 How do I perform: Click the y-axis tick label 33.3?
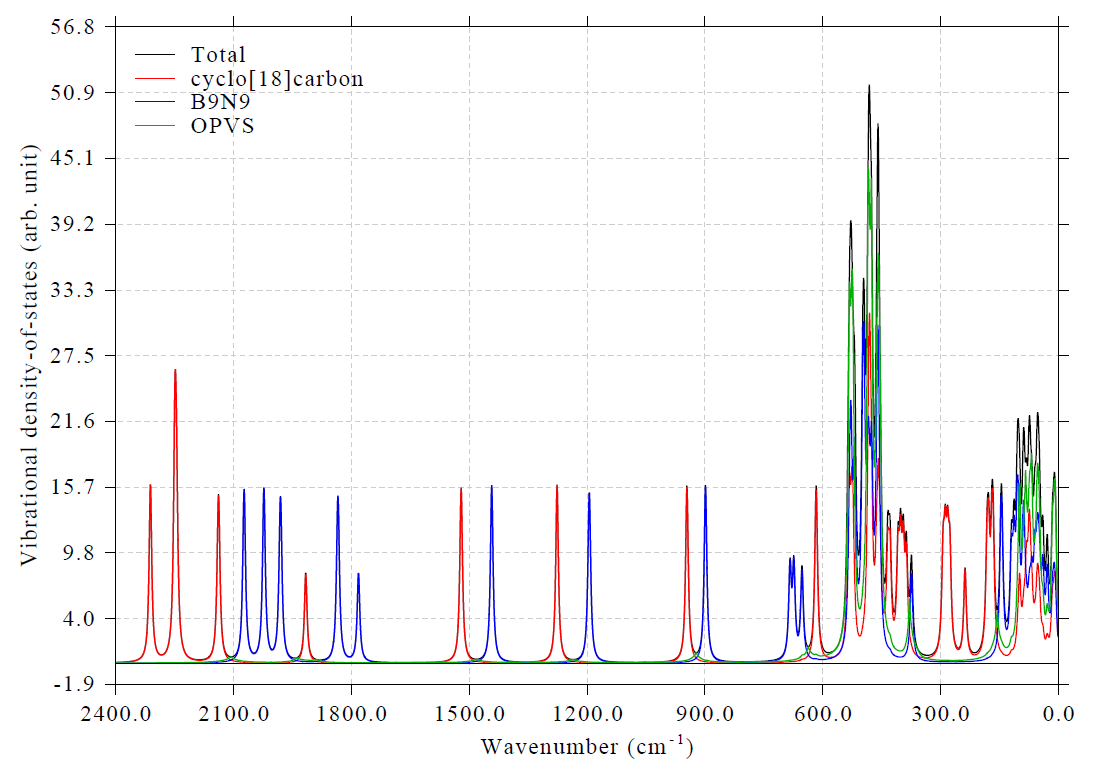tap(72, 290)
